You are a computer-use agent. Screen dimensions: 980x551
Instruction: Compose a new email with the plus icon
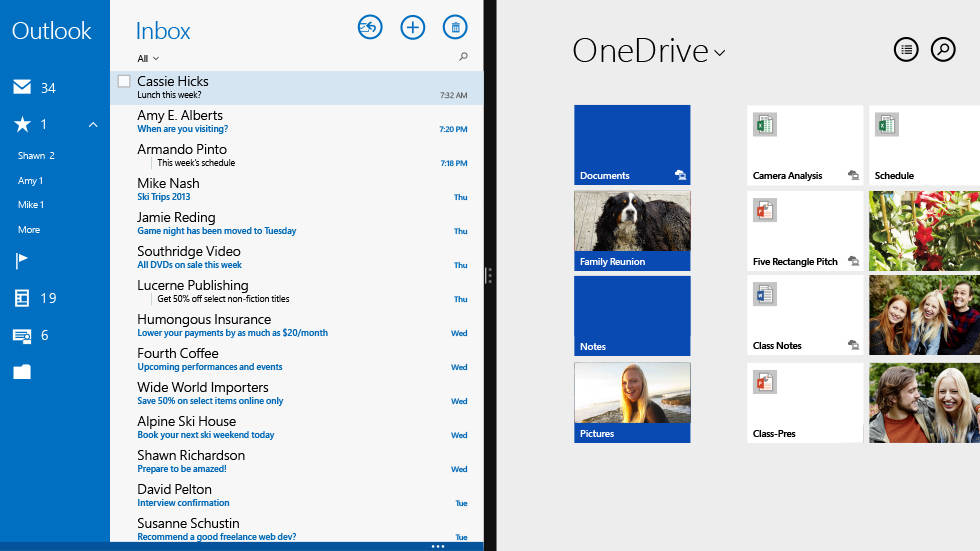click(x=412, y=27)
